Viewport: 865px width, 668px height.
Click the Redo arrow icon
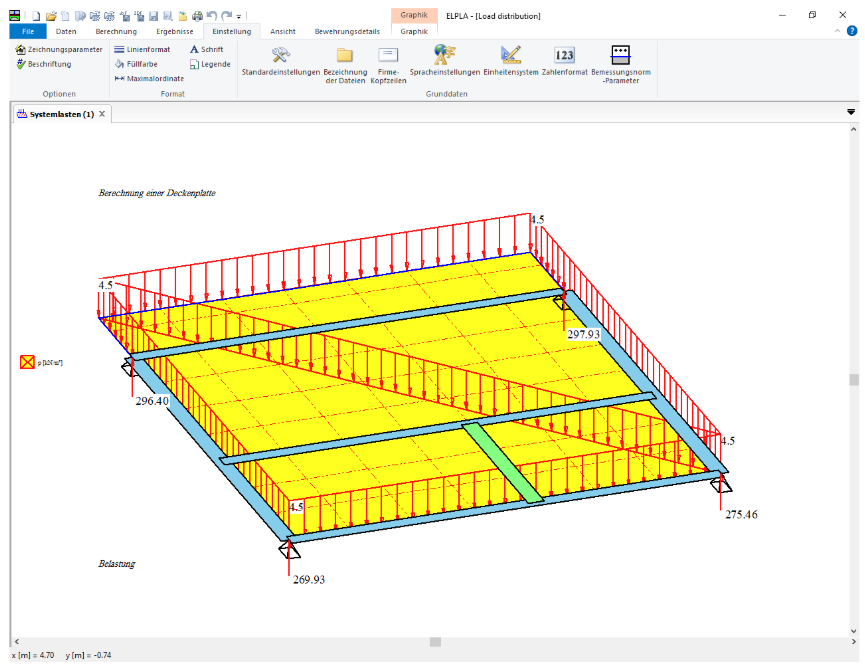226,16
